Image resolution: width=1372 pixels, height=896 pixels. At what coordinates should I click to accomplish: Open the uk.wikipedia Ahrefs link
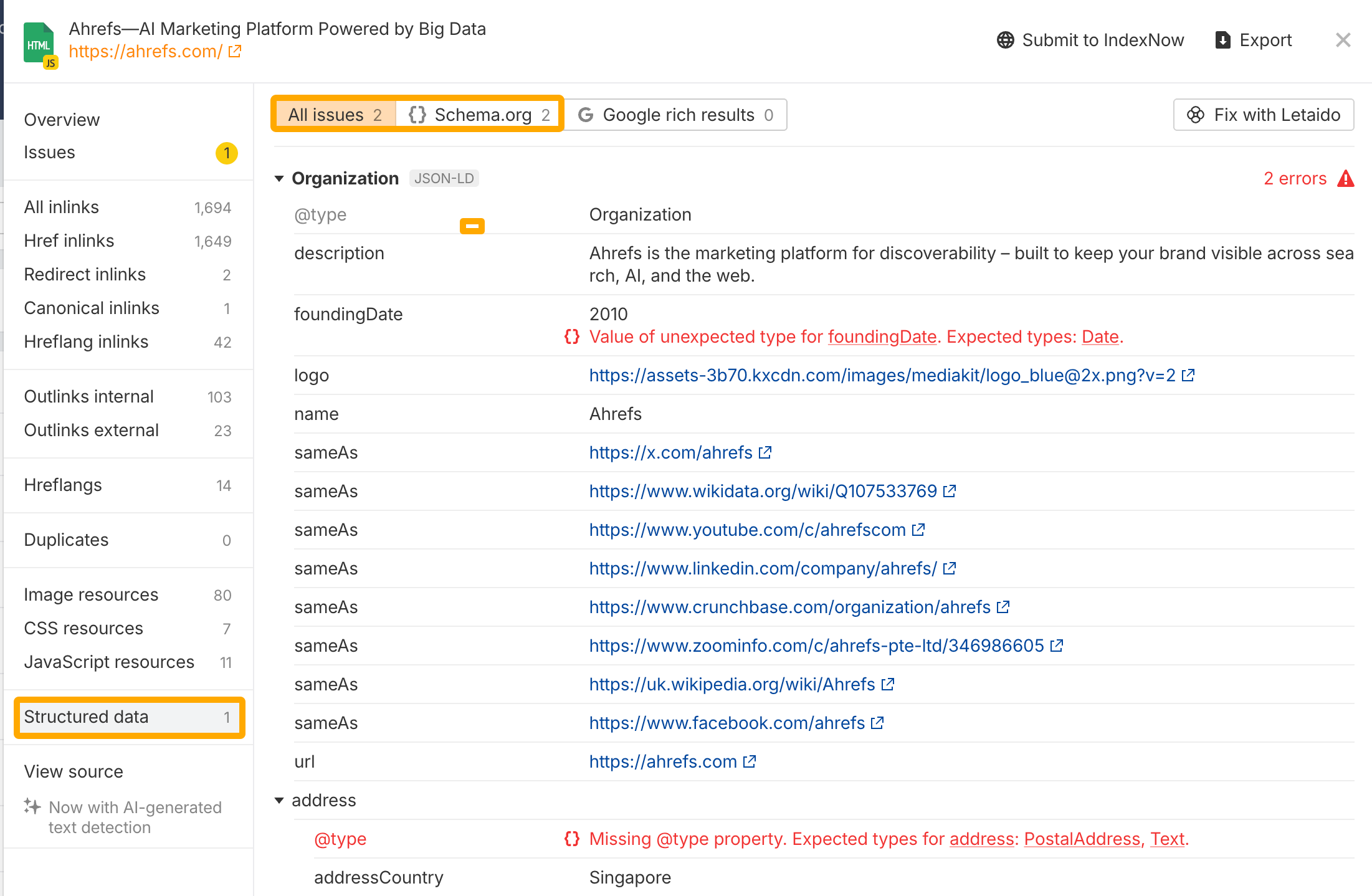pyautogui.click(x=732, y=684)
